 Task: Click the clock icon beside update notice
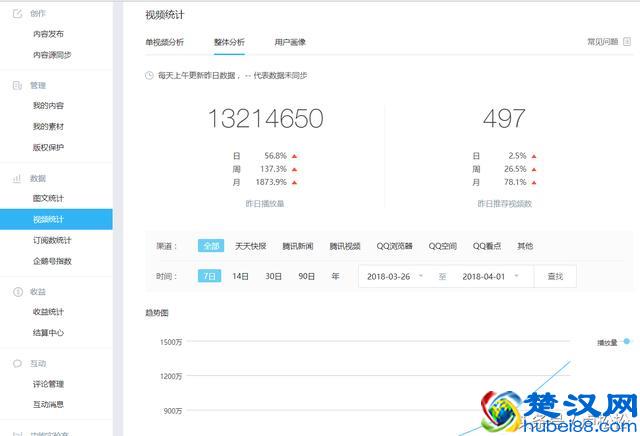coord(149,75)
